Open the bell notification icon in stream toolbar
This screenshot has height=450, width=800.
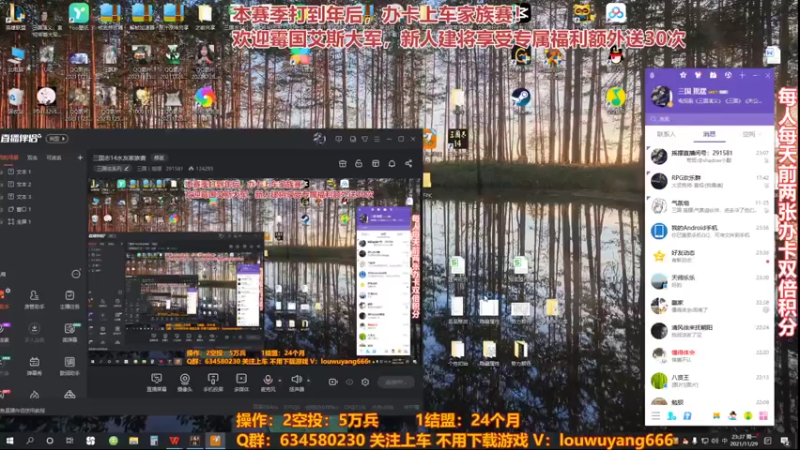click(x=392, y=163)
